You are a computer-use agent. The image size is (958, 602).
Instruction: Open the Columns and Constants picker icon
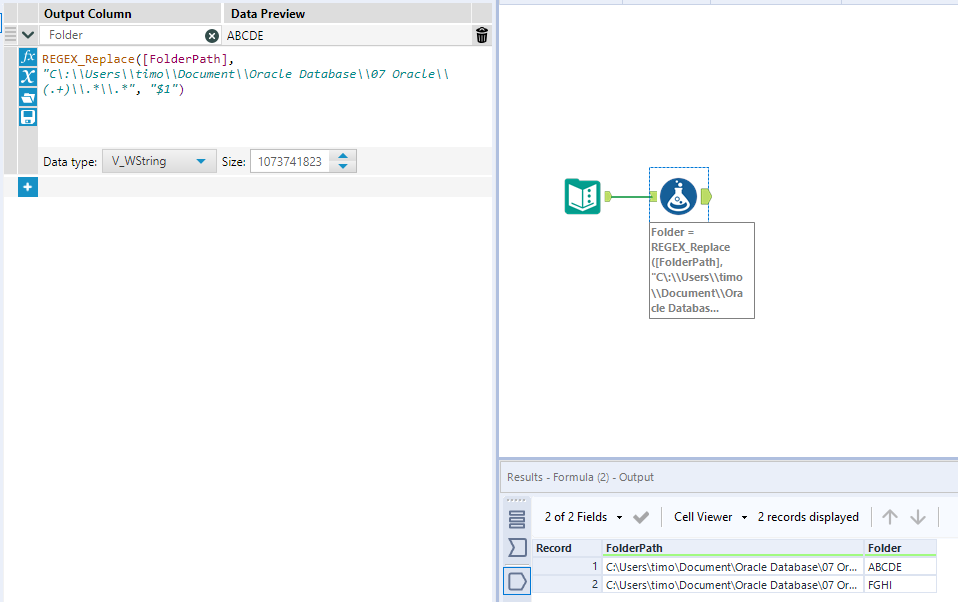pyautogui.click(x=28, y=77)
